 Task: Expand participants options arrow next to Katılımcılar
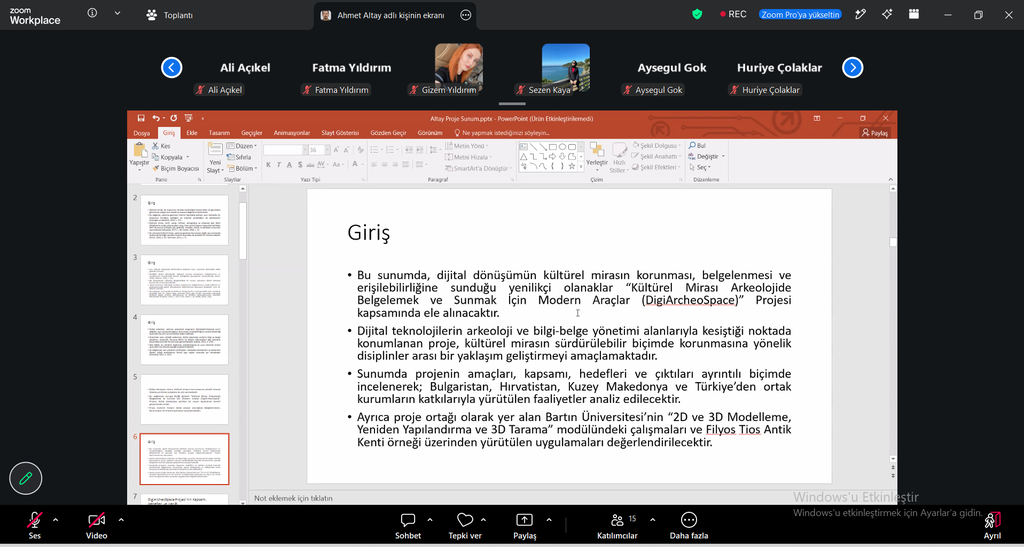pyautogui.click(x=652, y=520)
